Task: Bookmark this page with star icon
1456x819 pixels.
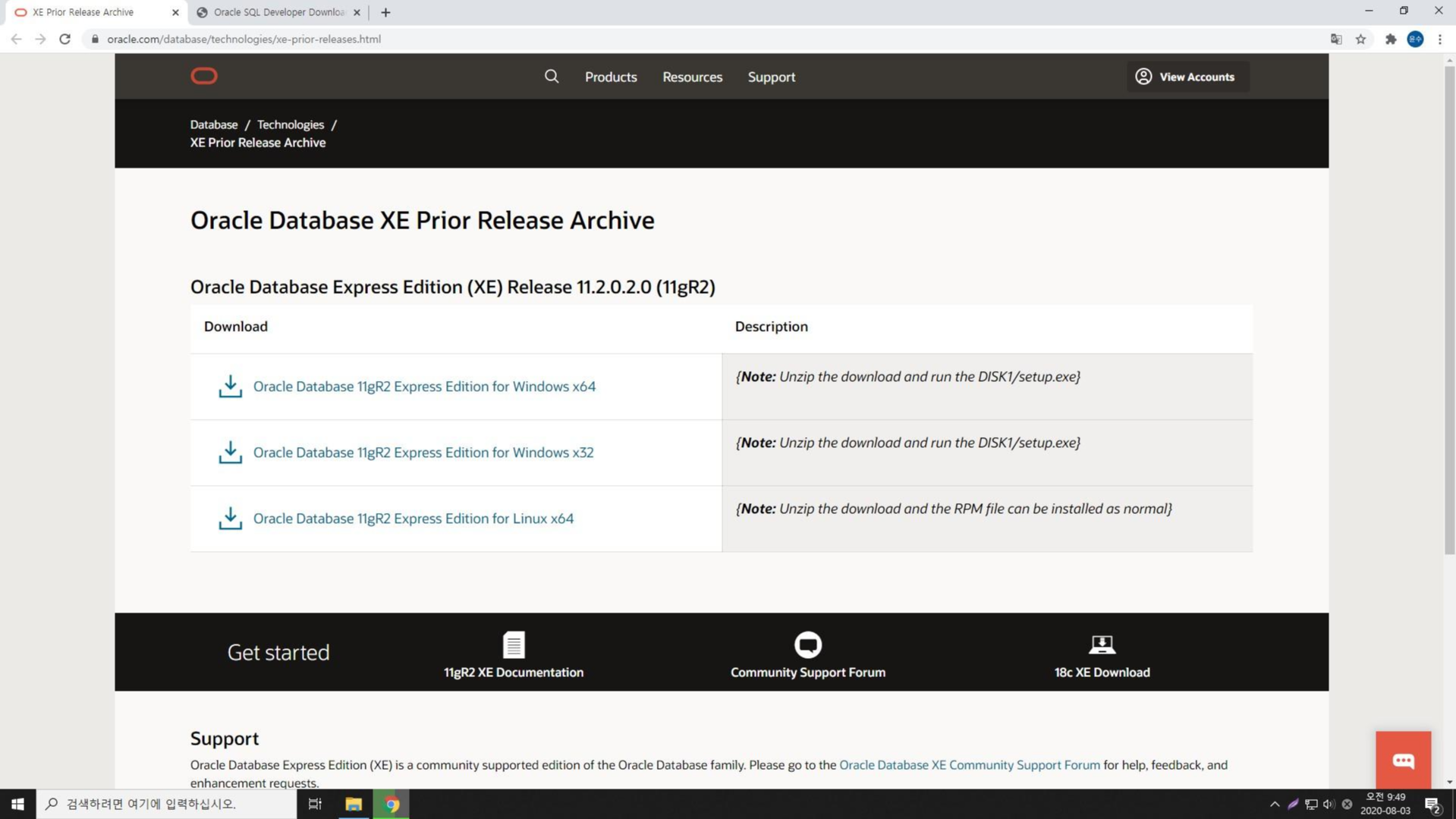Action: [1360, 39]
